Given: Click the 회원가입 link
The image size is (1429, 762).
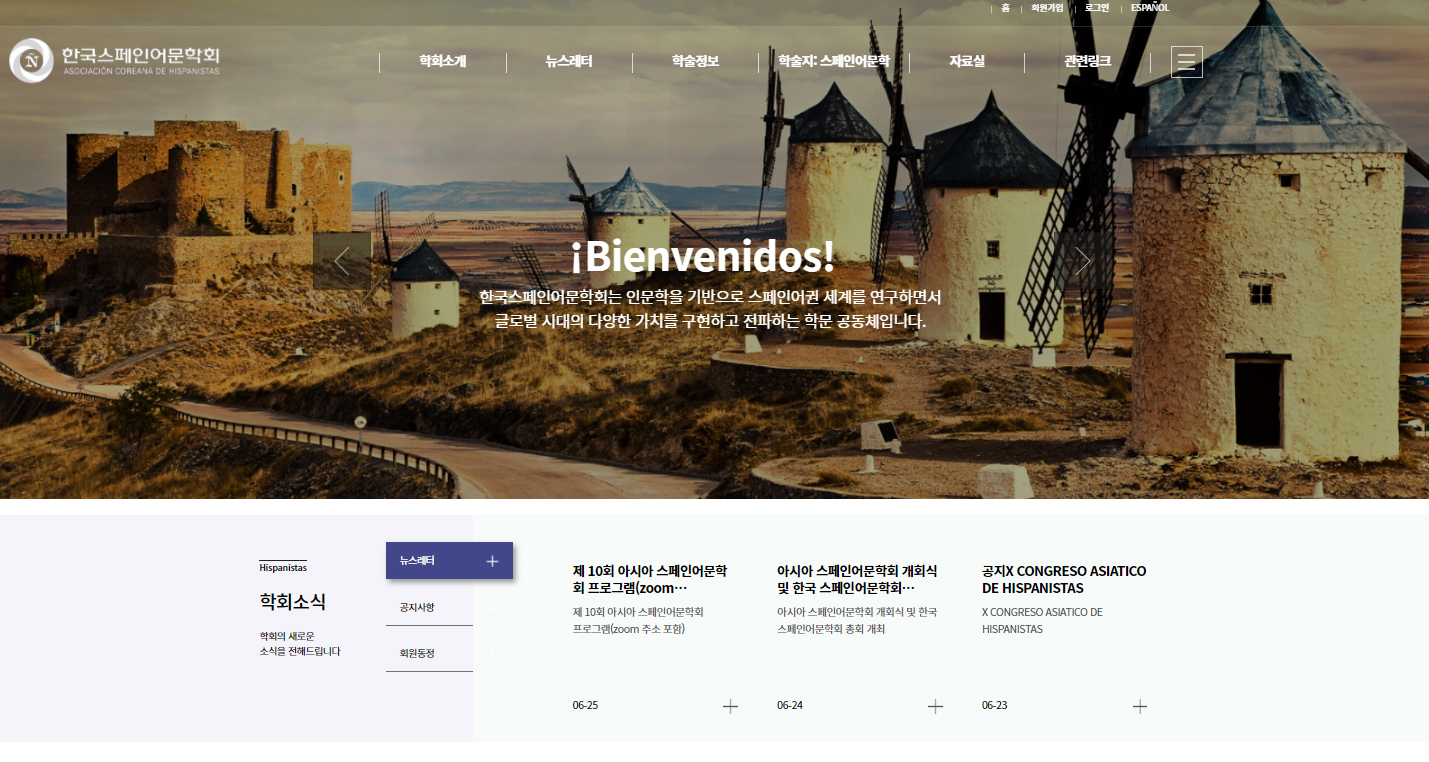Looking at the screenshot, I should (1047, 8).
